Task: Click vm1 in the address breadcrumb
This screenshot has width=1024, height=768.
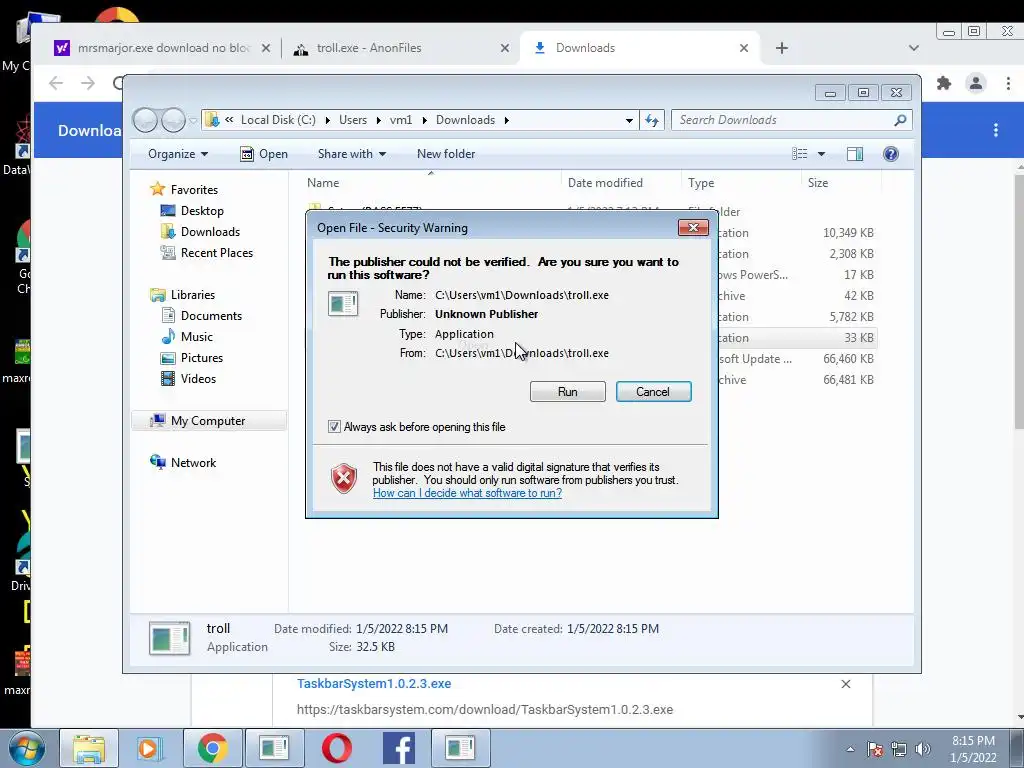Action: point(401,120)
